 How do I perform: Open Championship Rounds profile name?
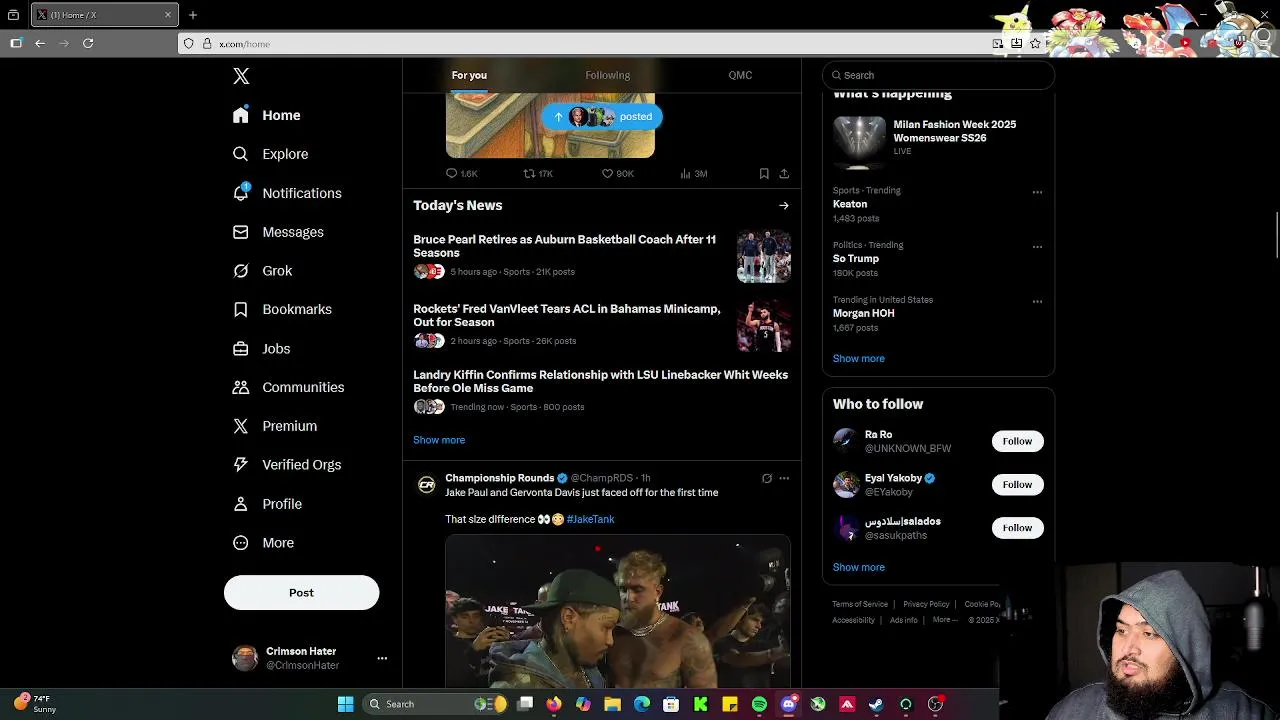499,478
